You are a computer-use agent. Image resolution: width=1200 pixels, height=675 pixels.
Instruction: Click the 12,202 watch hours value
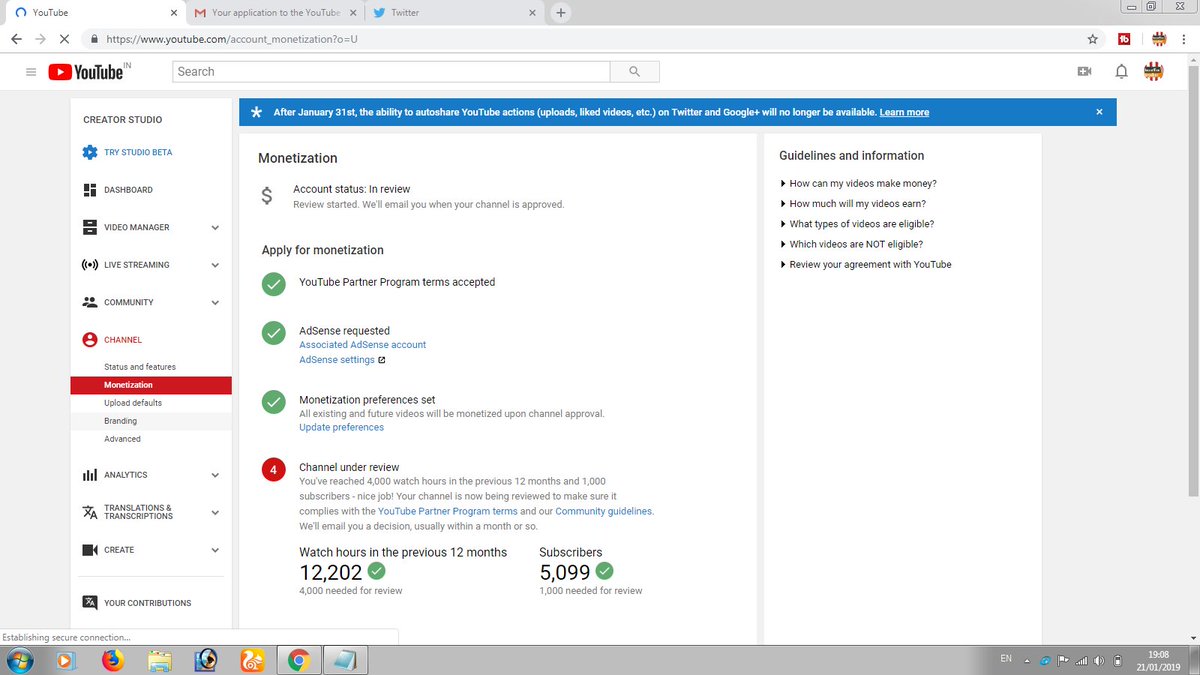tap(331, 572)
